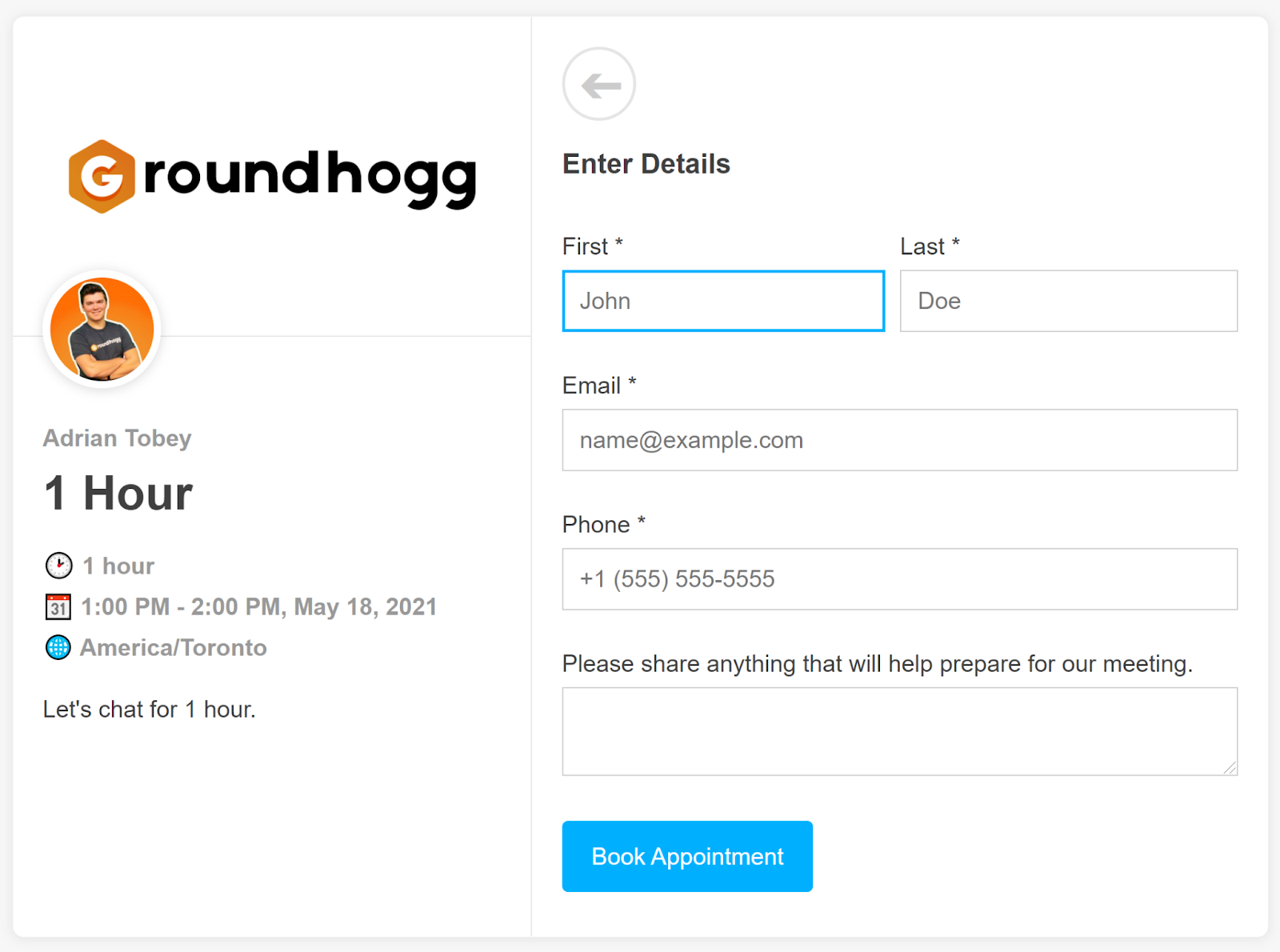Click the appointment date and time text
This screenshot has height=952, width=1280.
point(259,607)
